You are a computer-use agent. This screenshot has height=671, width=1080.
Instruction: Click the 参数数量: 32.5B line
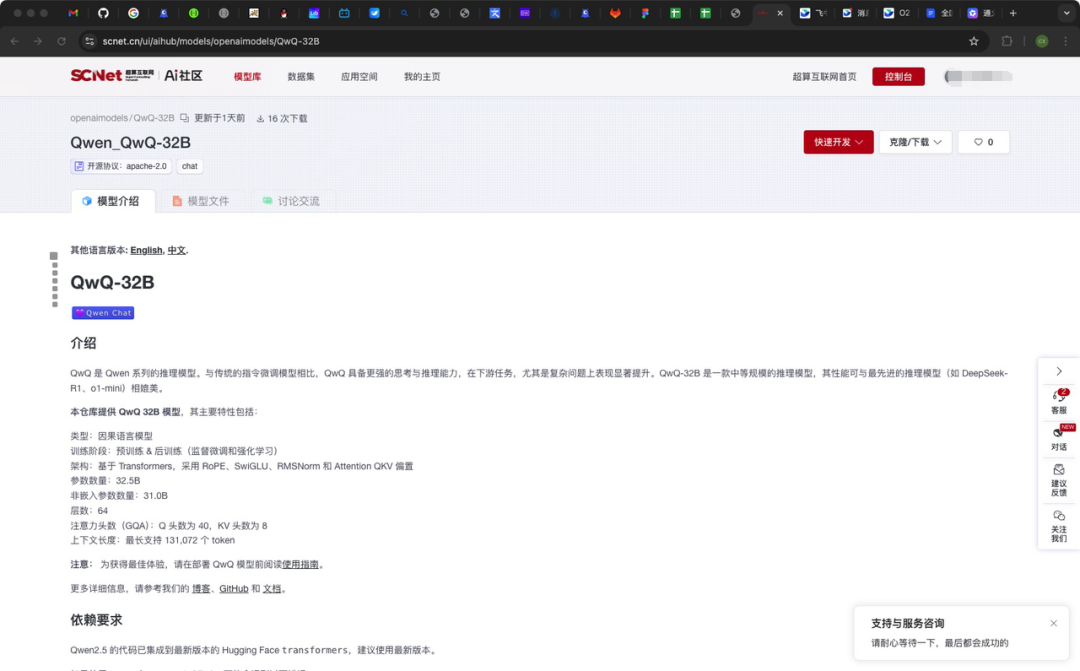coord(105,481)
